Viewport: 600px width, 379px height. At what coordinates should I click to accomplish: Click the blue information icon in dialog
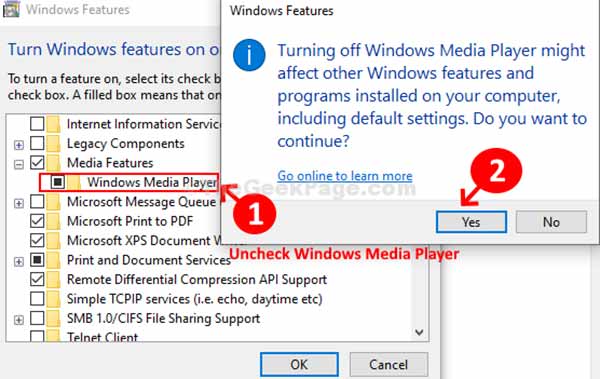[249, 55]
